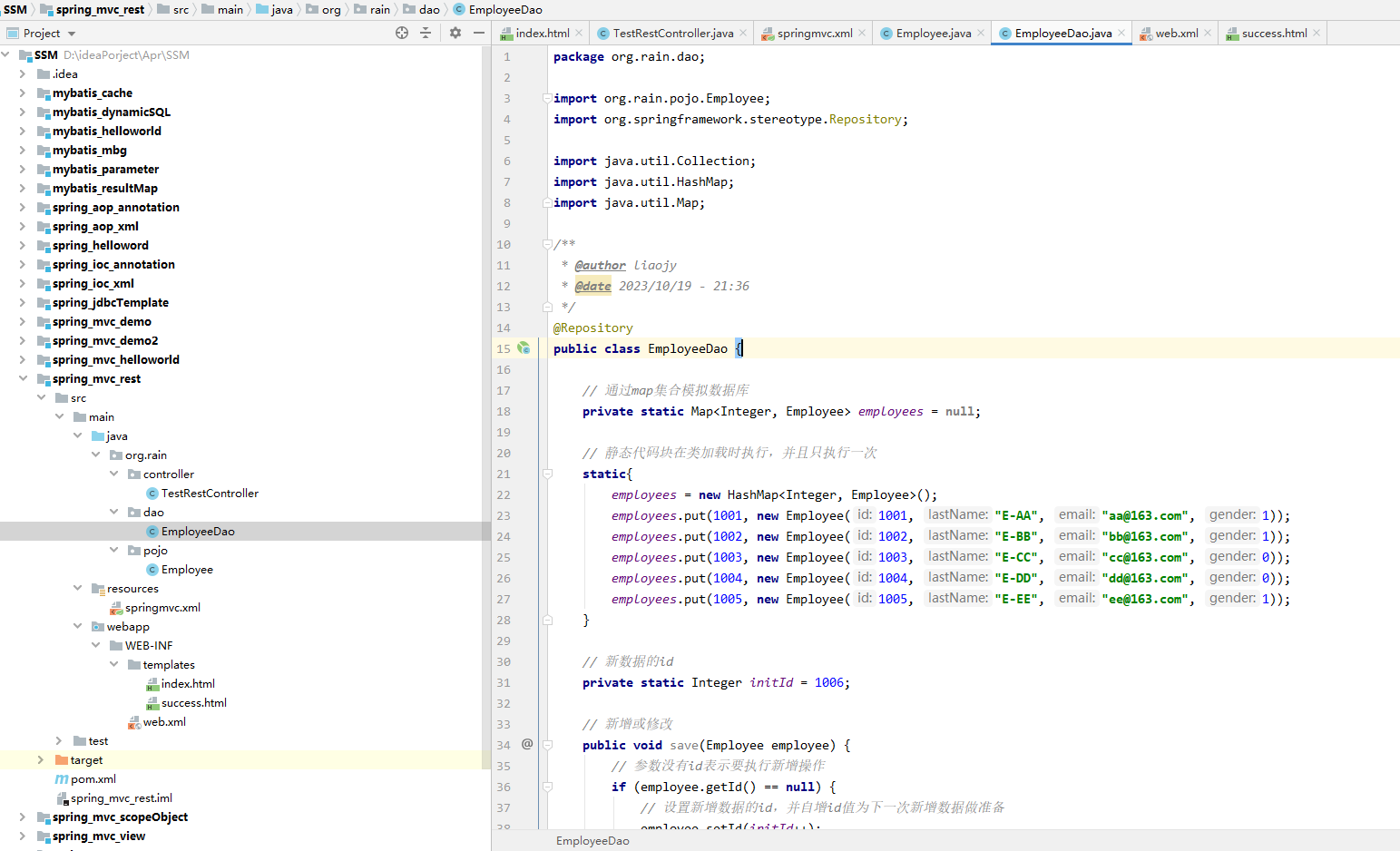Select success.html in templates folder
This screenshot has height=851, width=1400.
[x=194, y=703]
